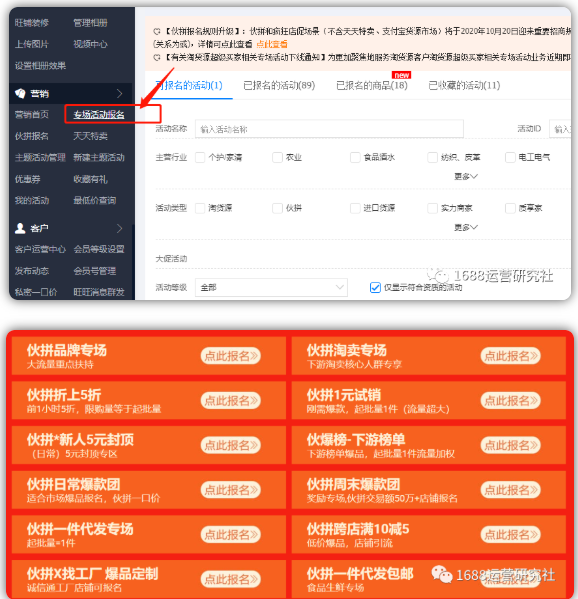578x599 pixels.
Task: Open 新建主题活动 sidebar link
Action: click(99, 157)
